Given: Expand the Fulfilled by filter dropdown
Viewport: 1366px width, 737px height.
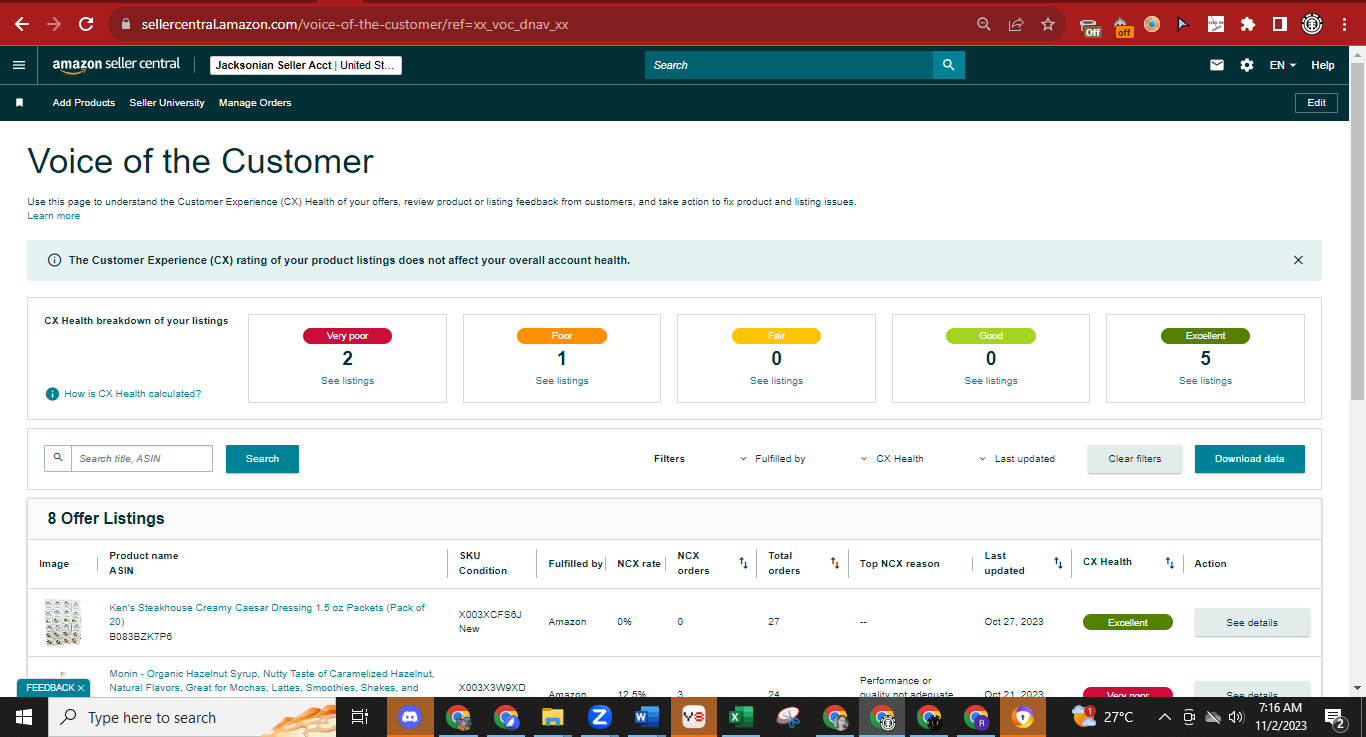Looking at the screenshot, I should tap(772, 459).
